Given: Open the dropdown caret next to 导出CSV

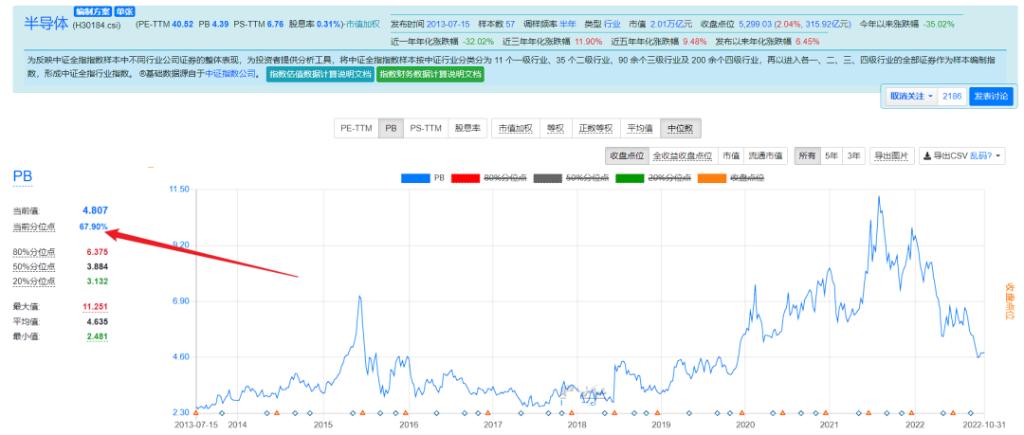Looking at the screenshot, I should (x=998, y=156).
